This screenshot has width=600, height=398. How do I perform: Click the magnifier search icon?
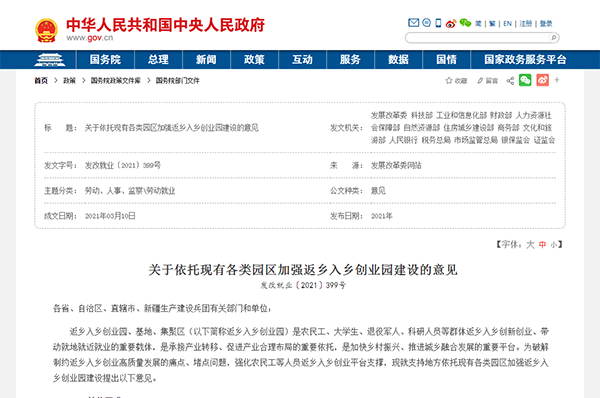click(x=553, y=38)
